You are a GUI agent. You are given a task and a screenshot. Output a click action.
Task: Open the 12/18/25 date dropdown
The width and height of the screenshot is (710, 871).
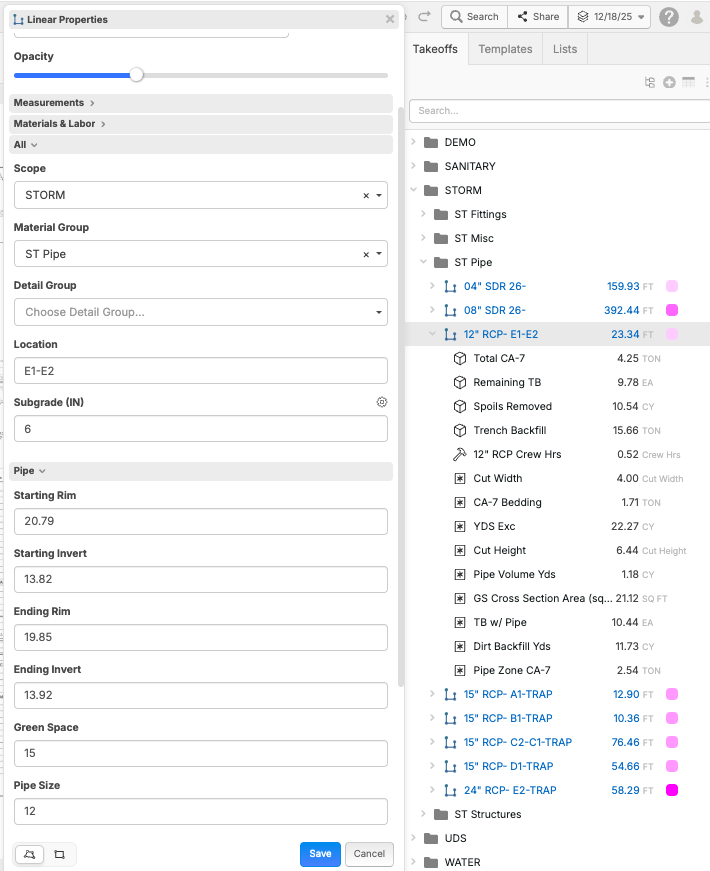610,17
